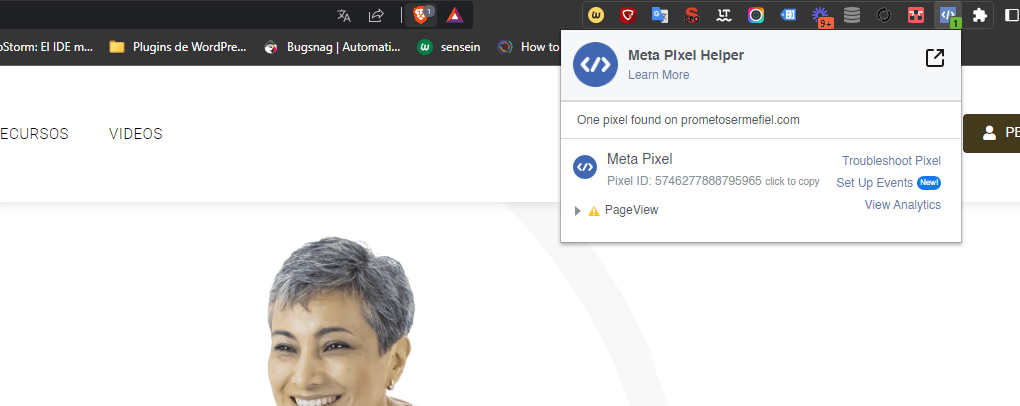
Task: Click the share page icon
Action: [376, 16]
